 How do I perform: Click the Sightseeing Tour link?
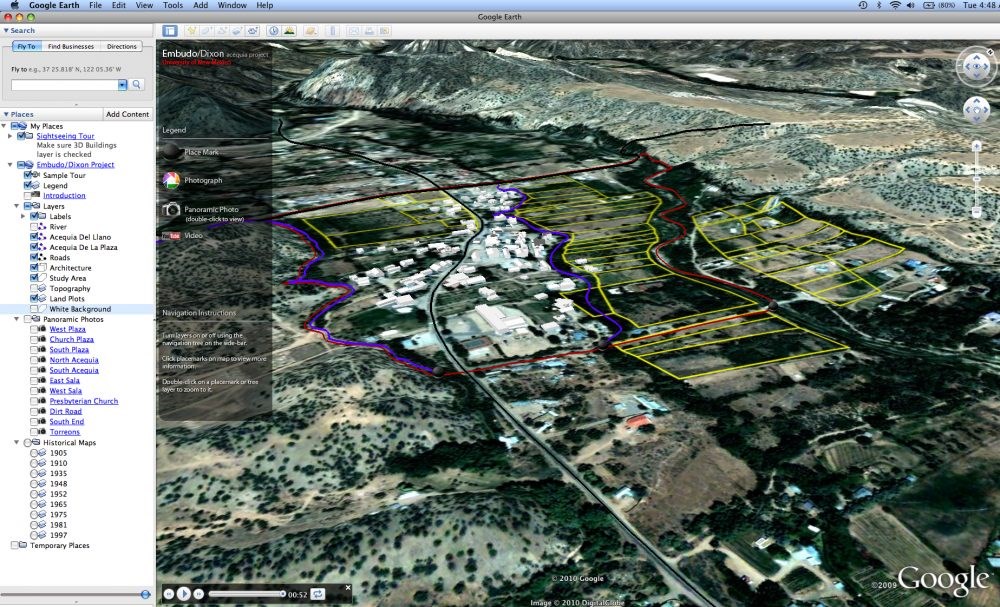(65, 136)
